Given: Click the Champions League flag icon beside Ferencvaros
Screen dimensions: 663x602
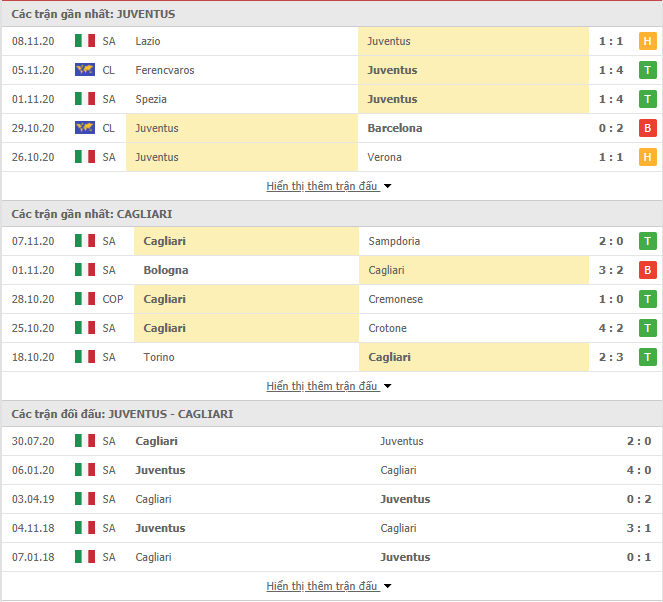Looking at the screenshot, I should pos(85,70).
